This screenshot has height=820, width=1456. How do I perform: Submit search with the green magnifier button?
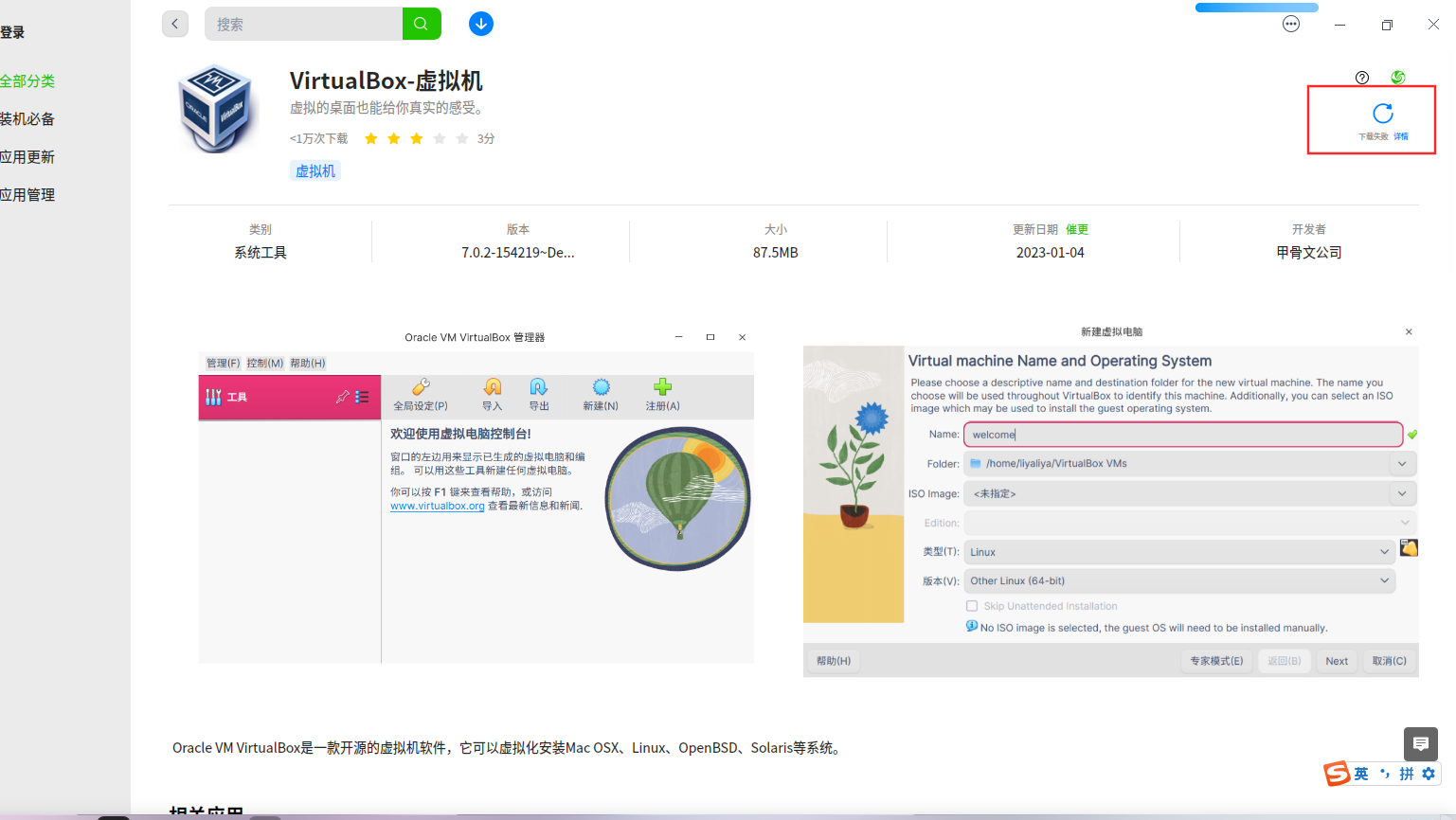click(422, 24)
